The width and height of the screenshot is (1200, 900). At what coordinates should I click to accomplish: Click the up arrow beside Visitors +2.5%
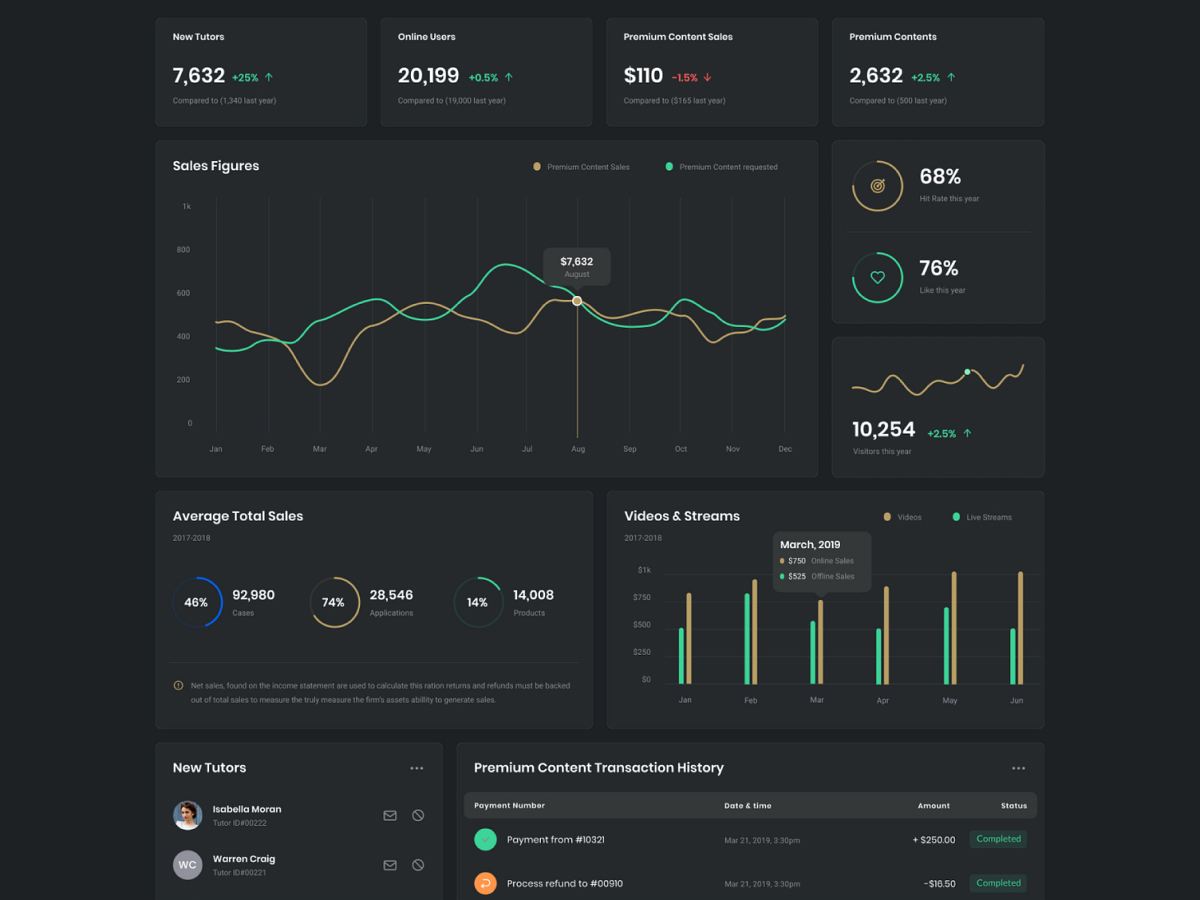coord(968,433)
